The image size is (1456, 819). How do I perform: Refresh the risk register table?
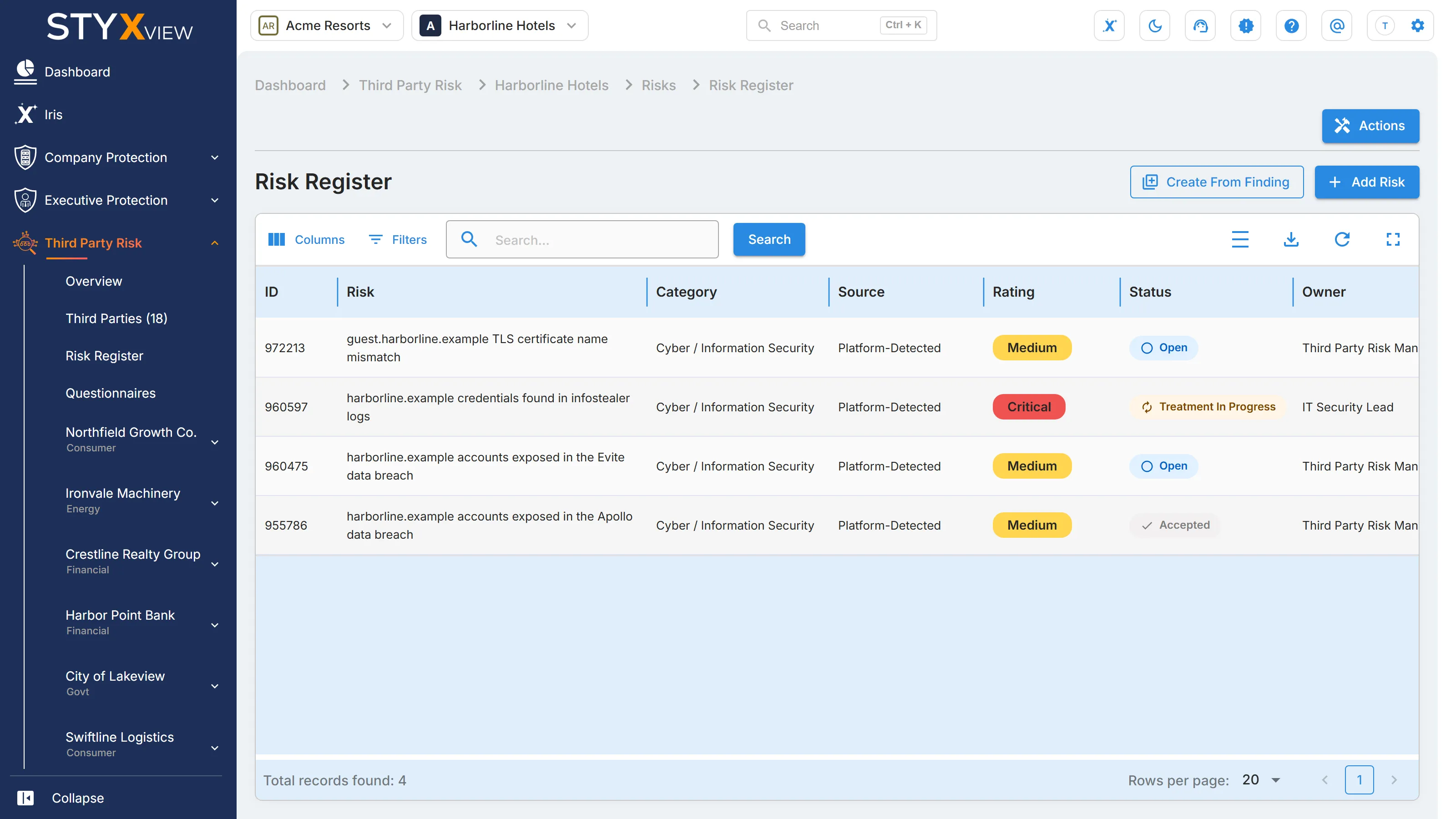[1342, 239]
